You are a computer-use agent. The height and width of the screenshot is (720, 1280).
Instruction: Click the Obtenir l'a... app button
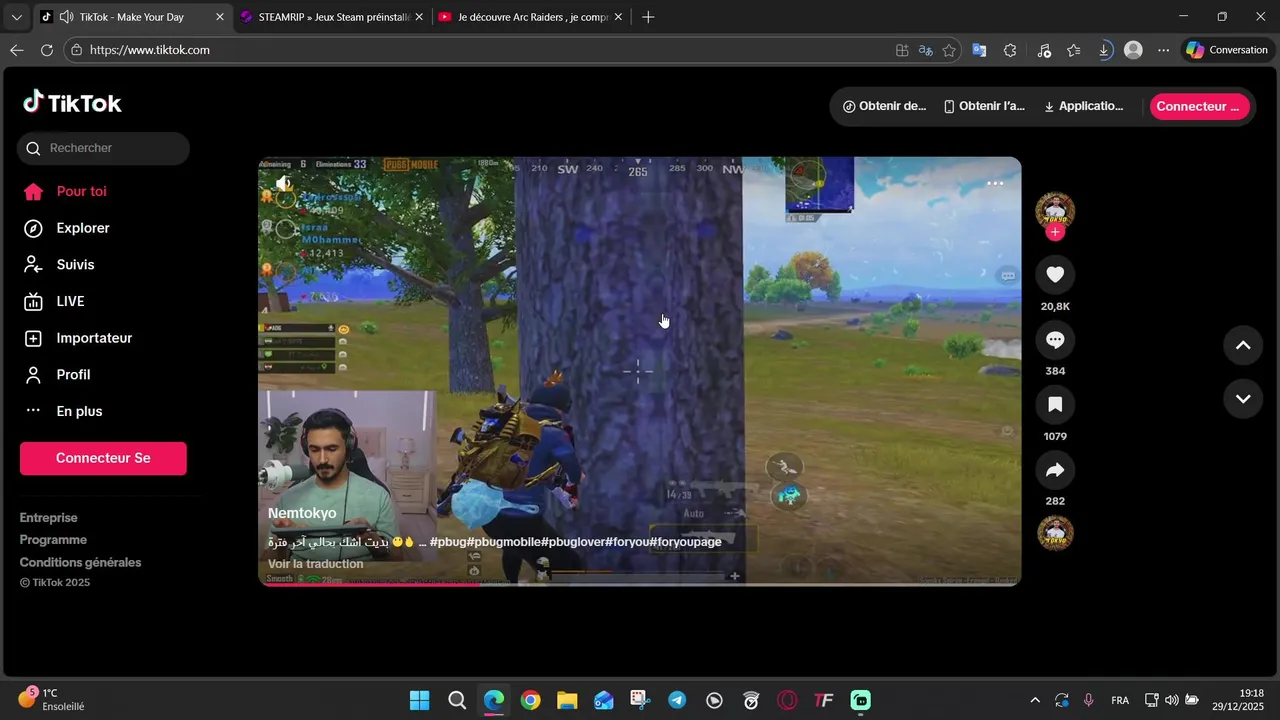[x=984, y=106]
